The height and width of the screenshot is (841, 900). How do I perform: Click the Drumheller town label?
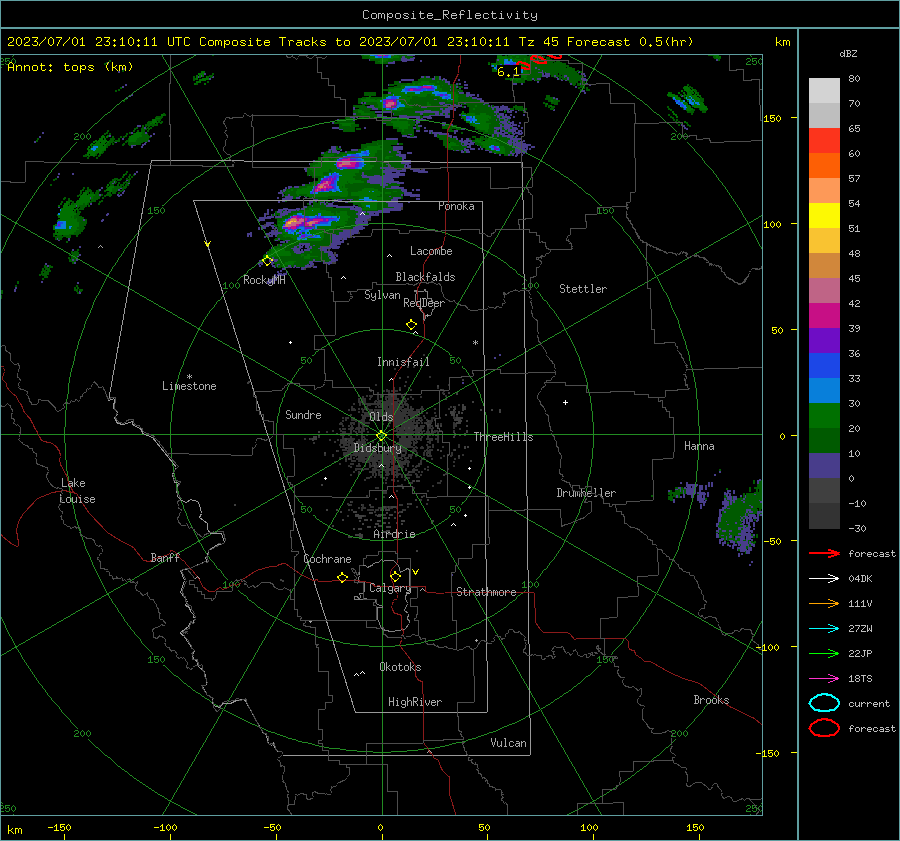(586, 493)
